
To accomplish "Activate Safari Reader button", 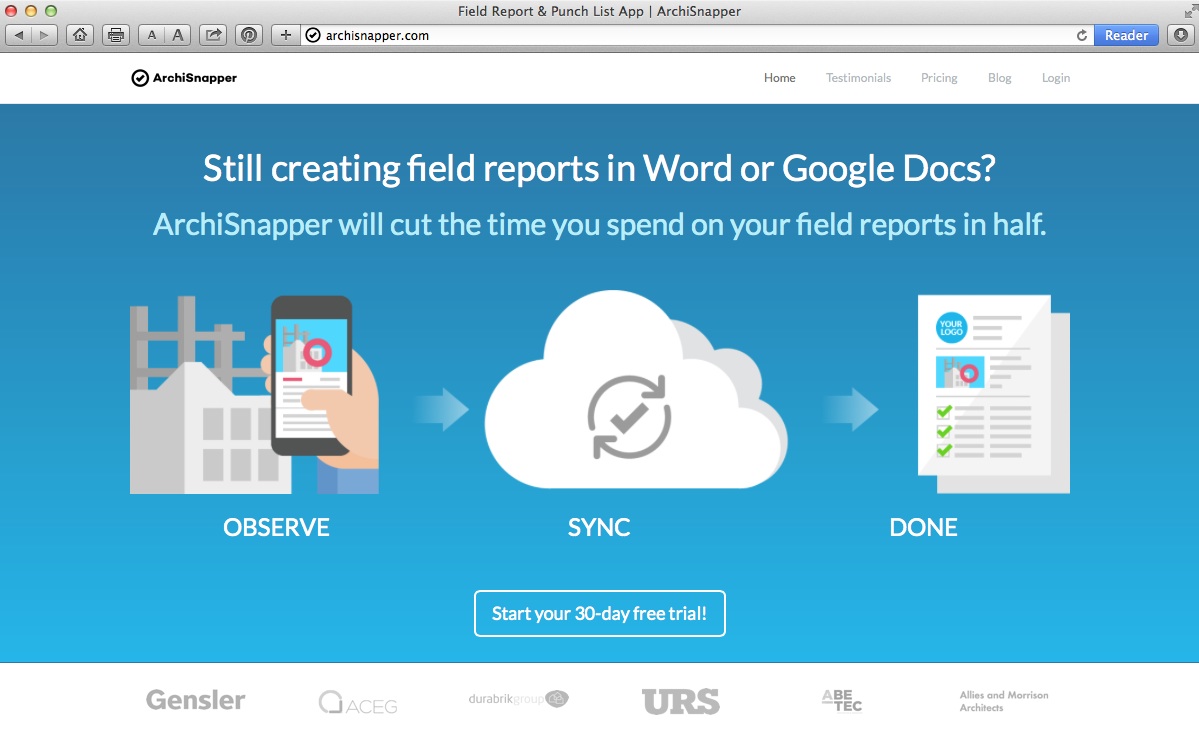I will [1126, 35].
